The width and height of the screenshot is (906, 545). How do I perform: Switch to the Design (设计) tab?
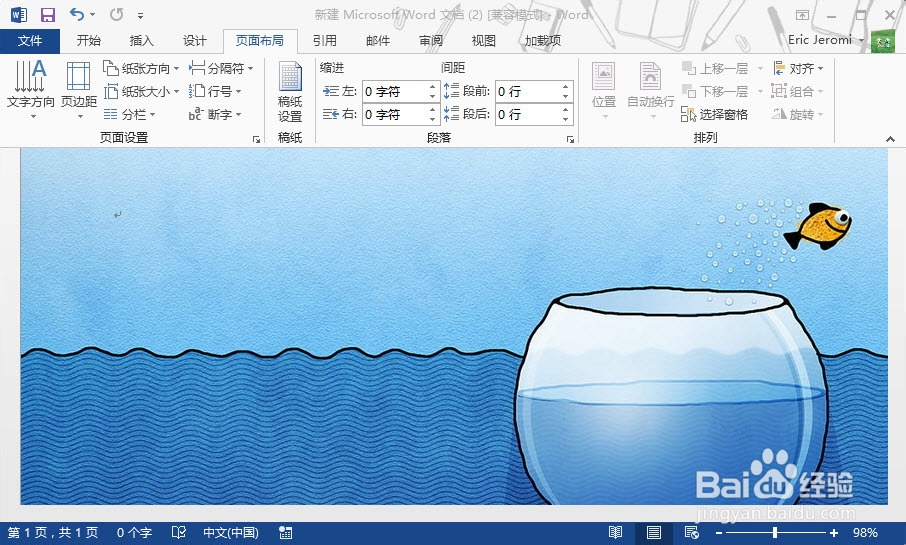click(x=195, y=40)
